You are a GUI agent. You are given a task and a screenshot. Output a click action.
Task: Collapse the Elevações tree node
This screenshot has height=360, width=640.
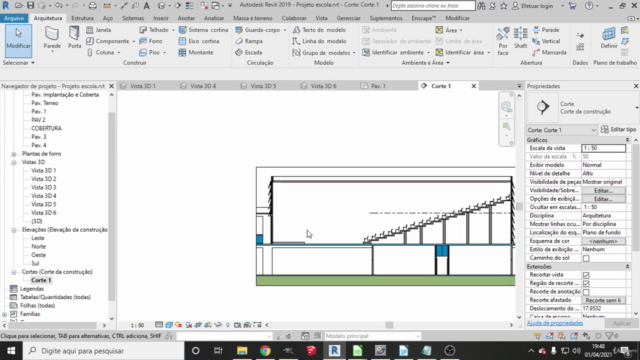pyautogui.click(x=14, y=230)
